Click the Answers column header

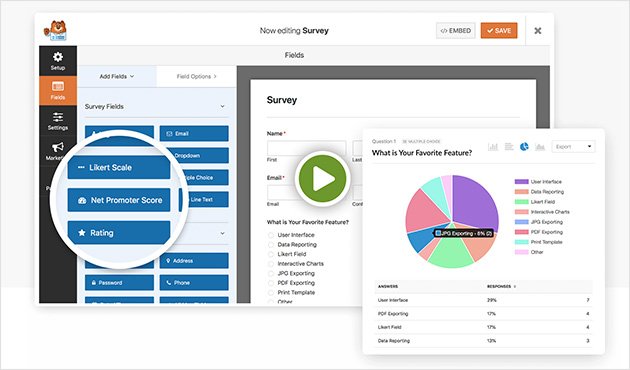point(388,286)
